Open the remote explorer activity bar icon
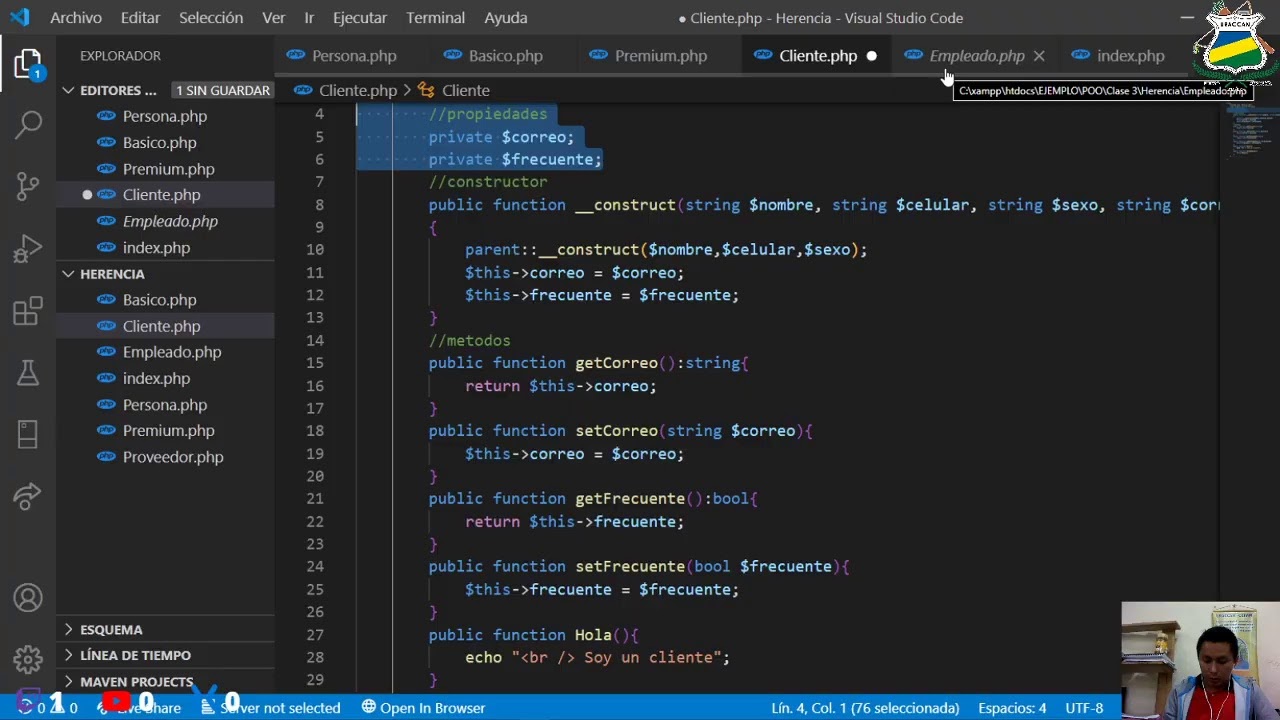 pyautogui.click(x=28, y=434)
